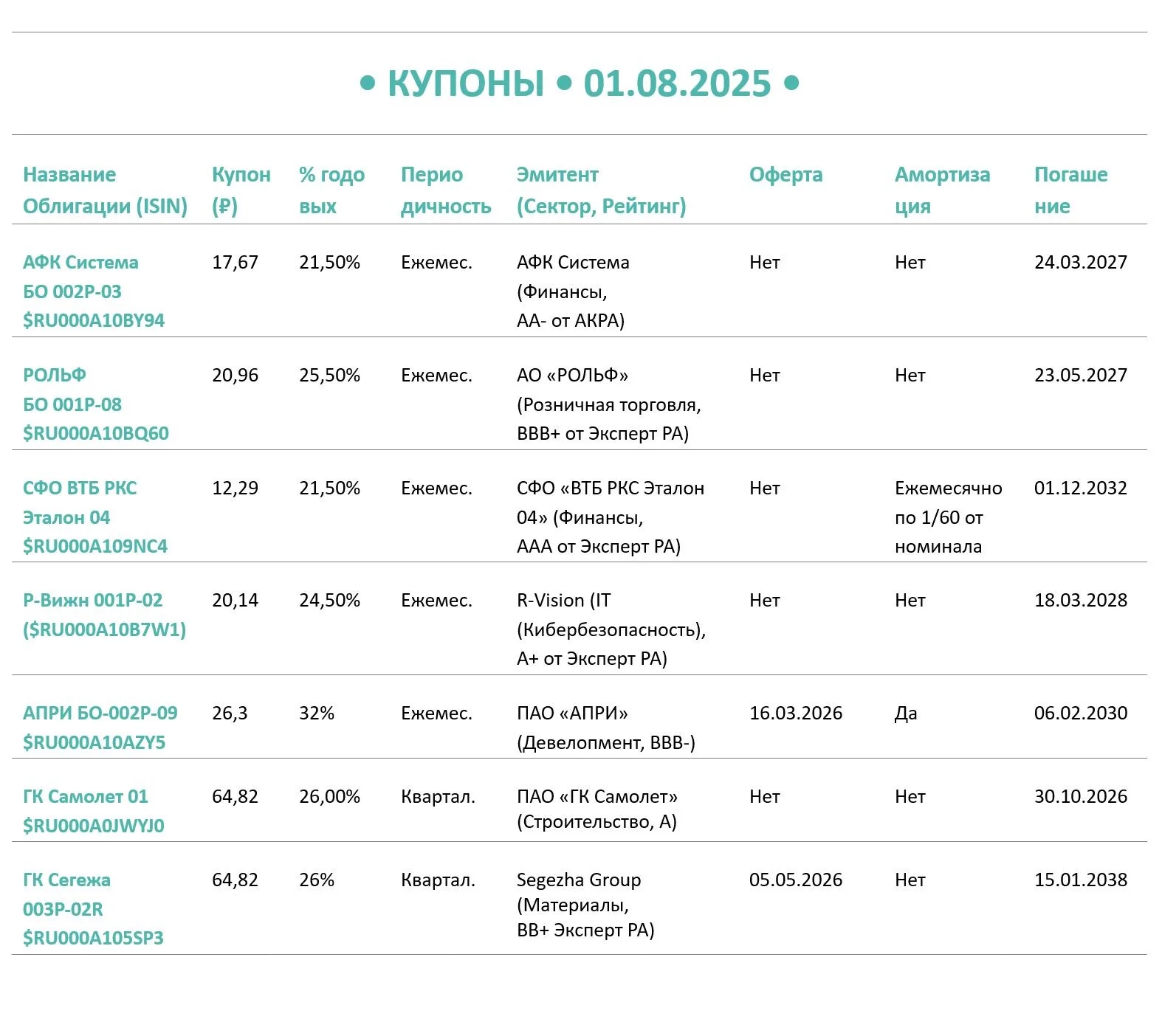The height and width of the screenshot is (1036, 1162).
Task: Select the "% годовых" column header
Action: coord(331,190)
